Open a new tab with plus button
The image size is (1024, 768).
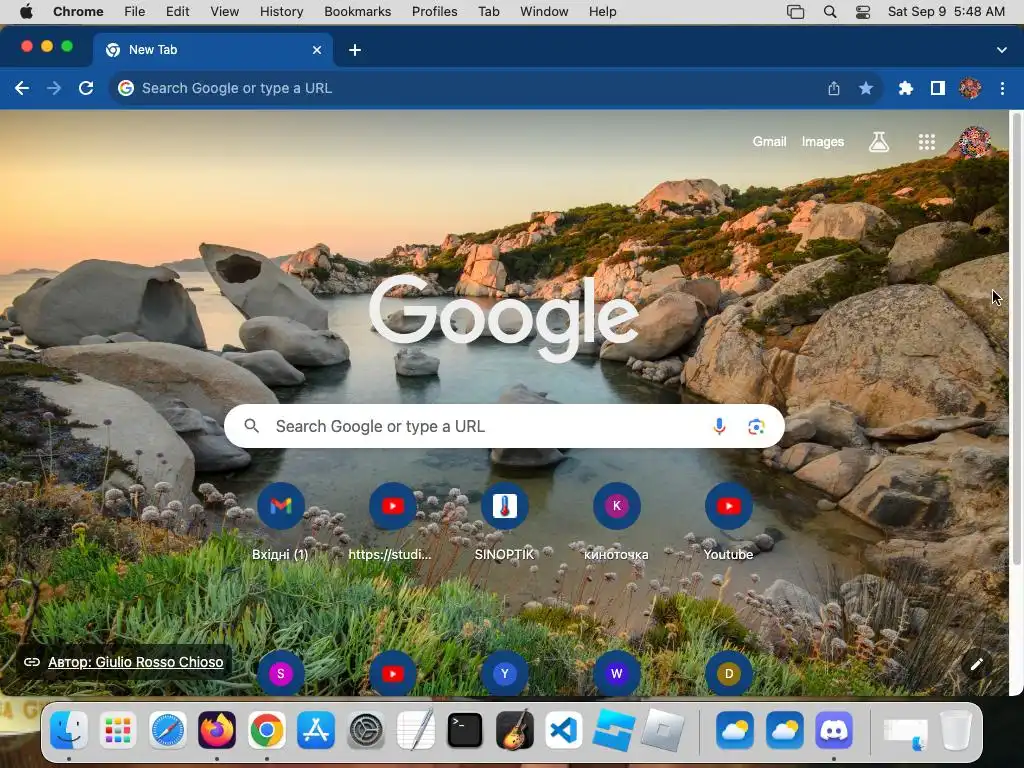(355, 50)
